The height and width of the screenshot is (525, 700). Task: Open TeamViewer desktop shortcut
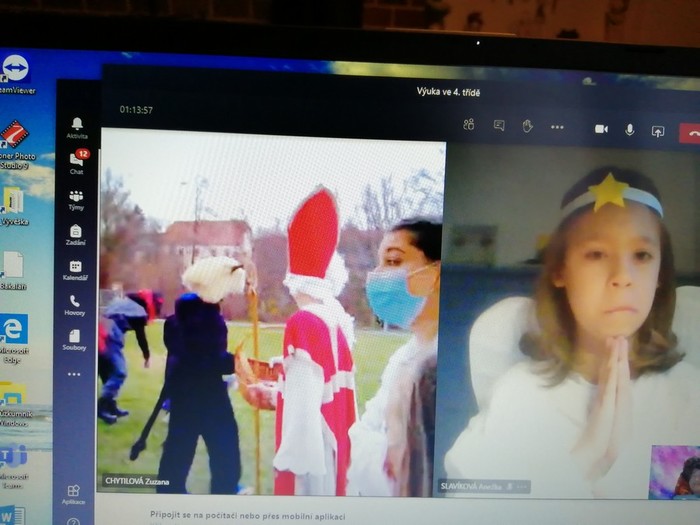(x=15, y=70)
